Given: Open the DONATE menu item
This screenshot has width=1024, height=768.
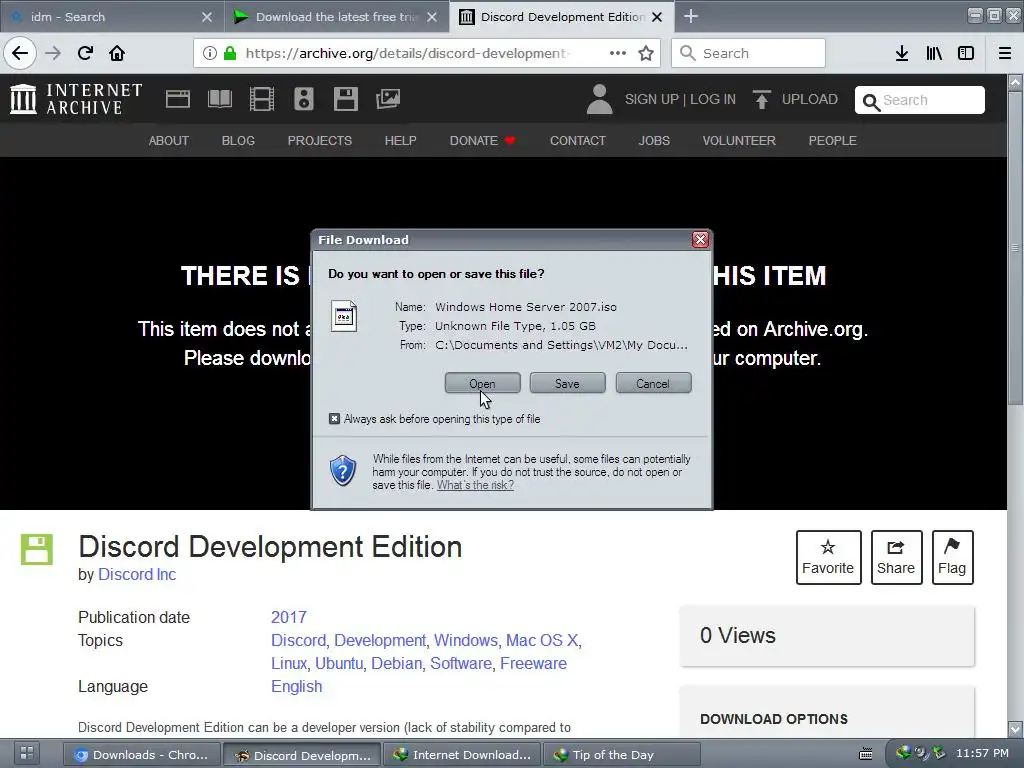Looking at the screenshot, I should pyautogui.click(x=482, y=140).
